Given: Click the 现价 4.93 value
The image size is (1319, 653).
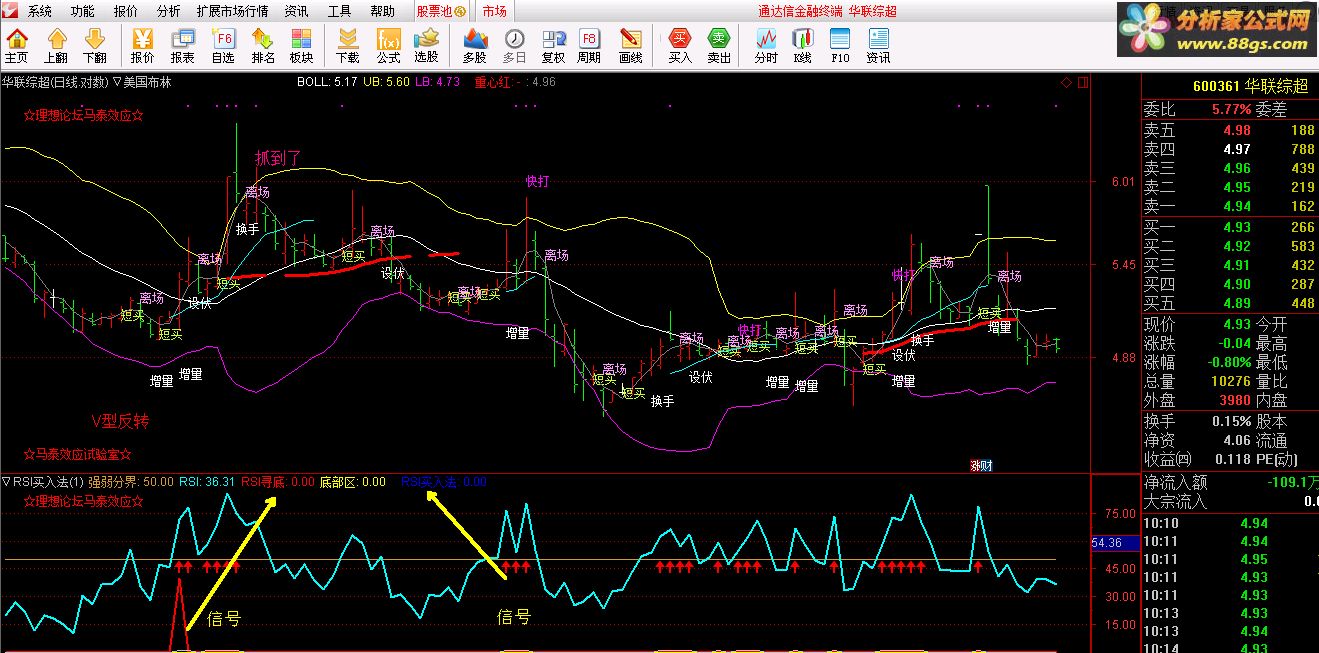Looking at the screenshot, I should 1237,325.
